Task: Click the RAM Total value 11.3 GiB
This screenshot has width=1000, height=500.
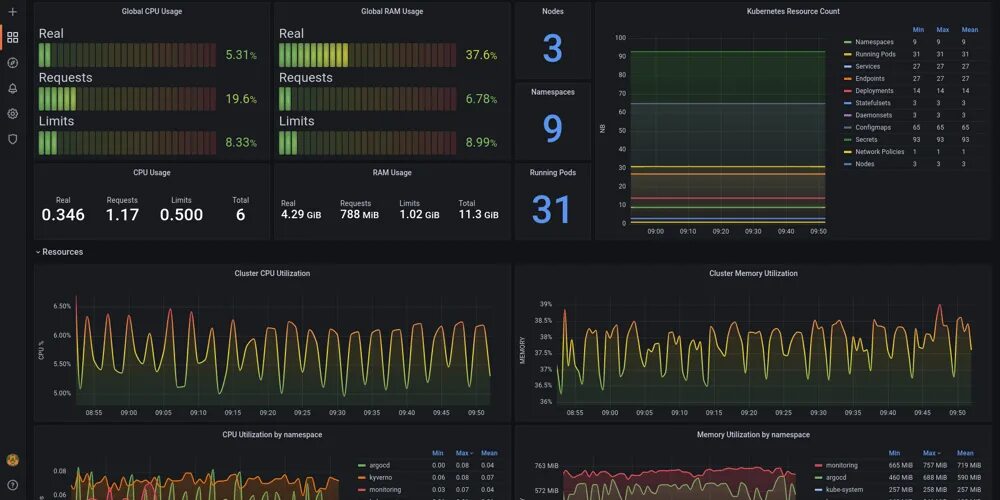Action: point(478,215)
